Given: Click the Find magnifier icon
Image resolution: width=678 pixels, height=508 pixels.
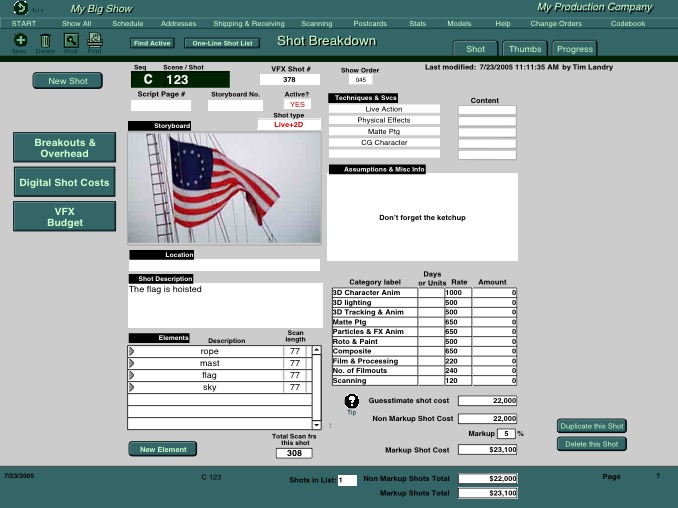Looking at the screenshot, I should (x=71, y=40).
